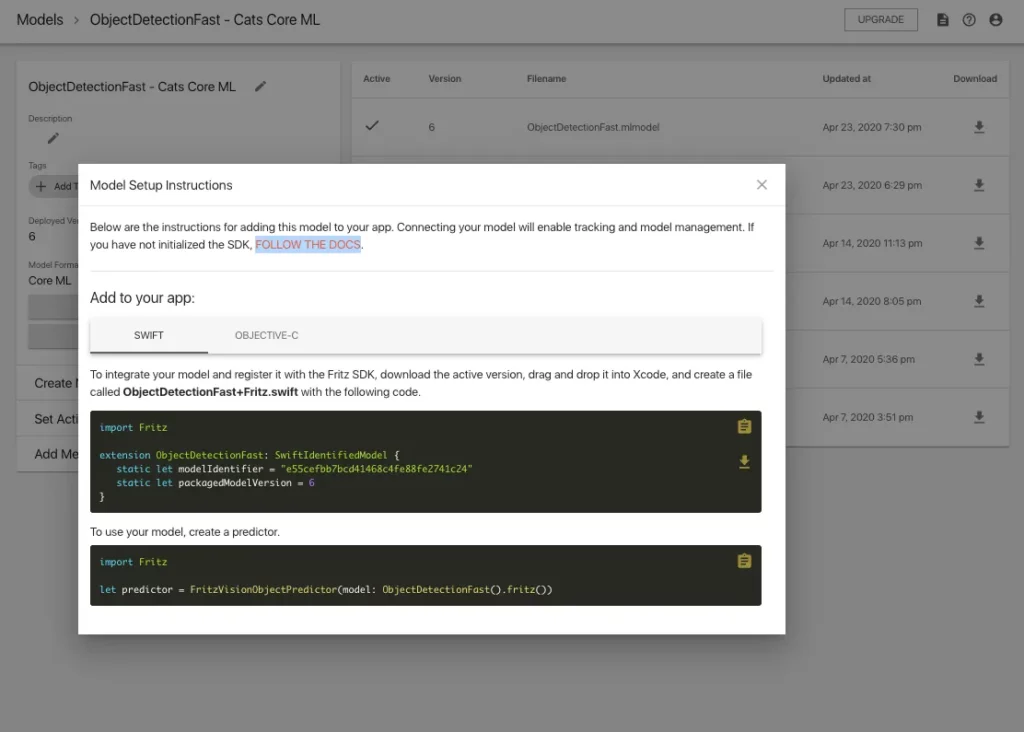The image size is (1024, 732).
Task: Click the UPGRADE button
Action: [x=880, y=20]
